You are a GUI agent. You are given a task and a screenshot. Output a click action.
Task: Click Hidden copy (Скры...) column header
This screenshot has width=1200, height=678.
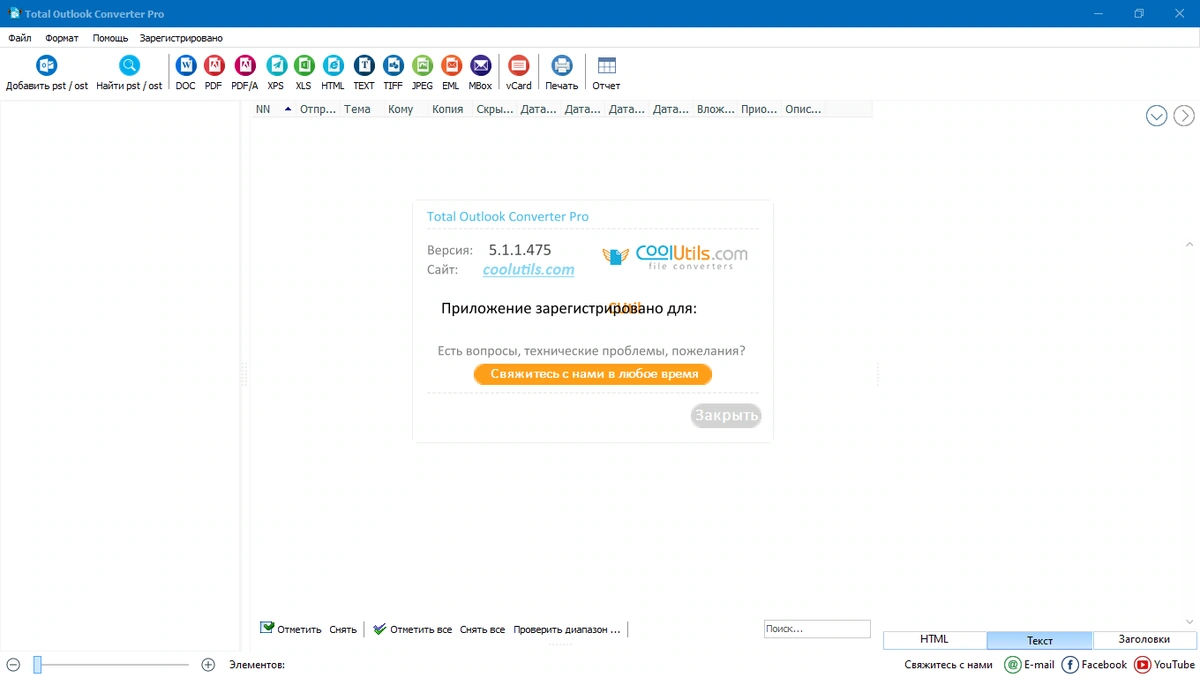pyautogui.click(x=494, y=109)
